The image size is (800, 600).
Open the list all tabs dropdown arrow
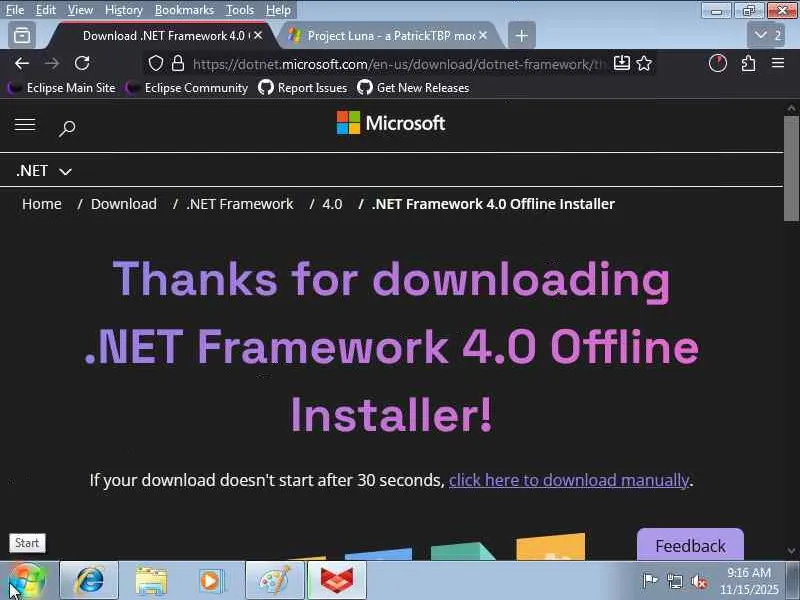tap(766, 35)
